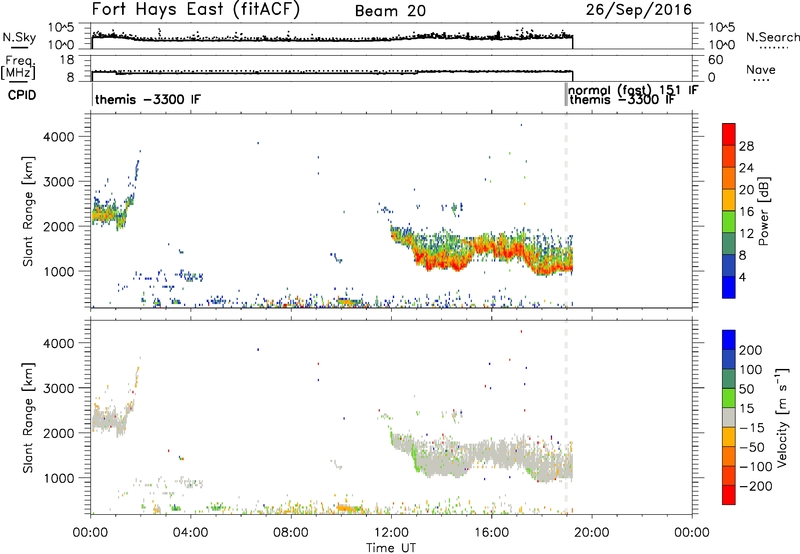Image resolution: width=800 pixels, height=554 pixels.
Task: Click the 'CPID' row label
Action: 22,95
